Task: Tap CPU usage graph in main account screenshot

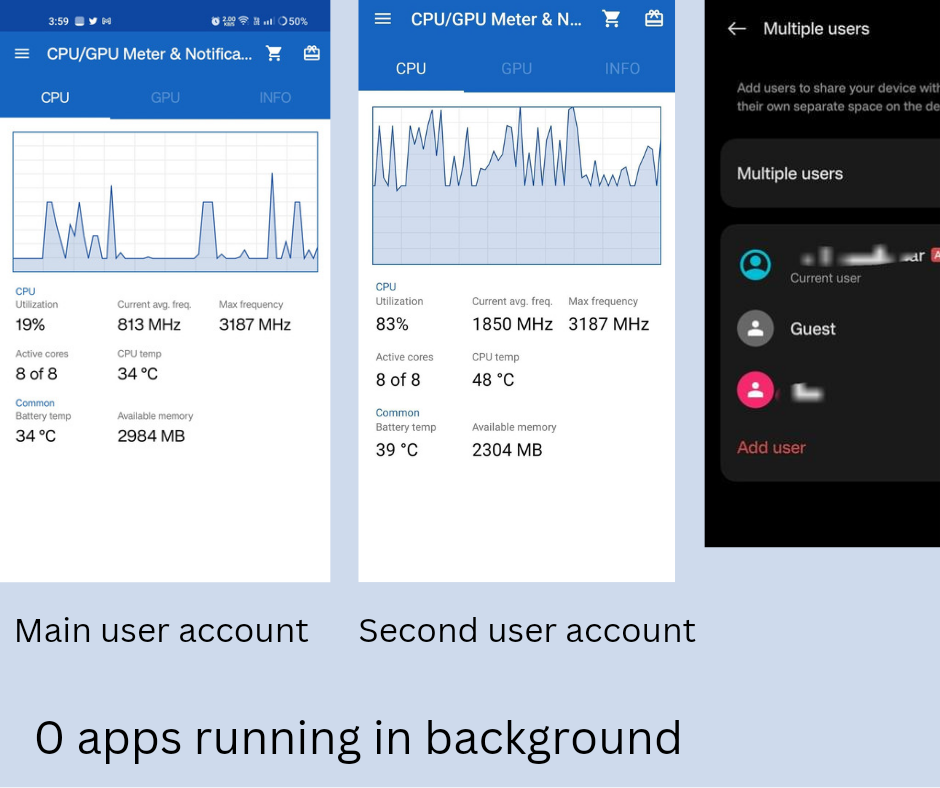Action: tap(165, 202)
